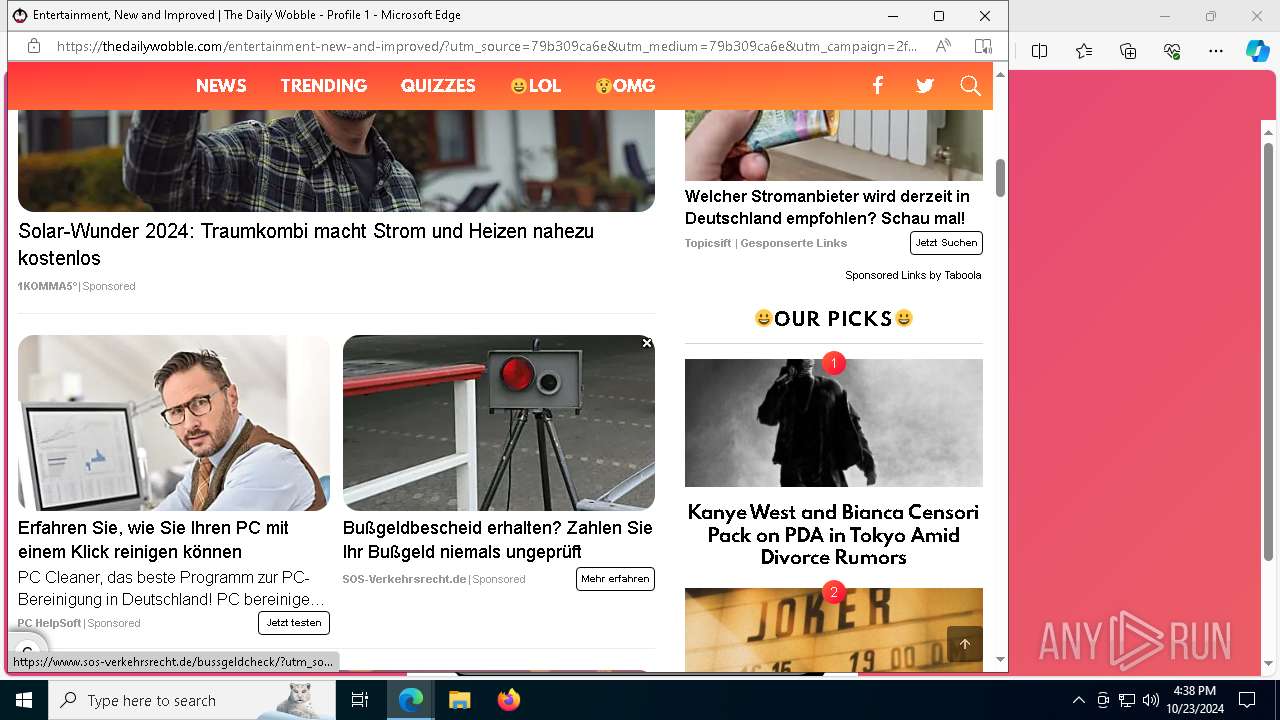Open the search magnifier in site header
The image size is (1280, 720).
pos(970,86)
